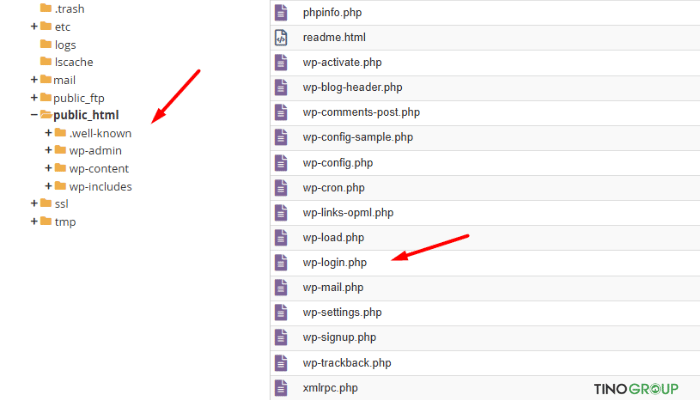700x400 pixels.
Task: Select the wp-config.php file name
Action: click(x=338, y=163)
